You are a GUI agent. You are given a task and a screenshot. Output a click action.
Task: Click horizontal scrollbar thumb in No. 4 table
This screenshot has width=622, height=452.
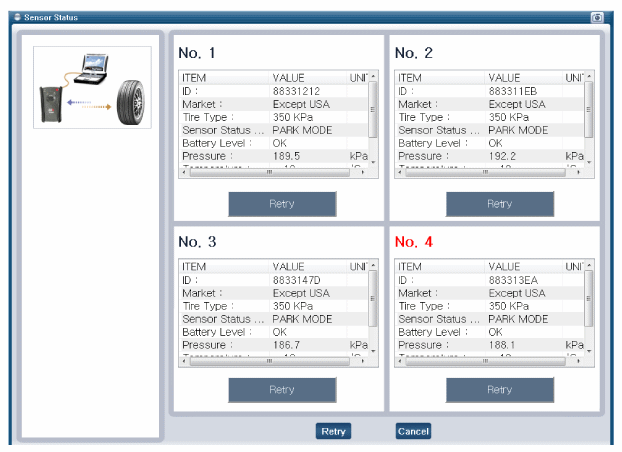pyautogui.click(x=486, y=362)
